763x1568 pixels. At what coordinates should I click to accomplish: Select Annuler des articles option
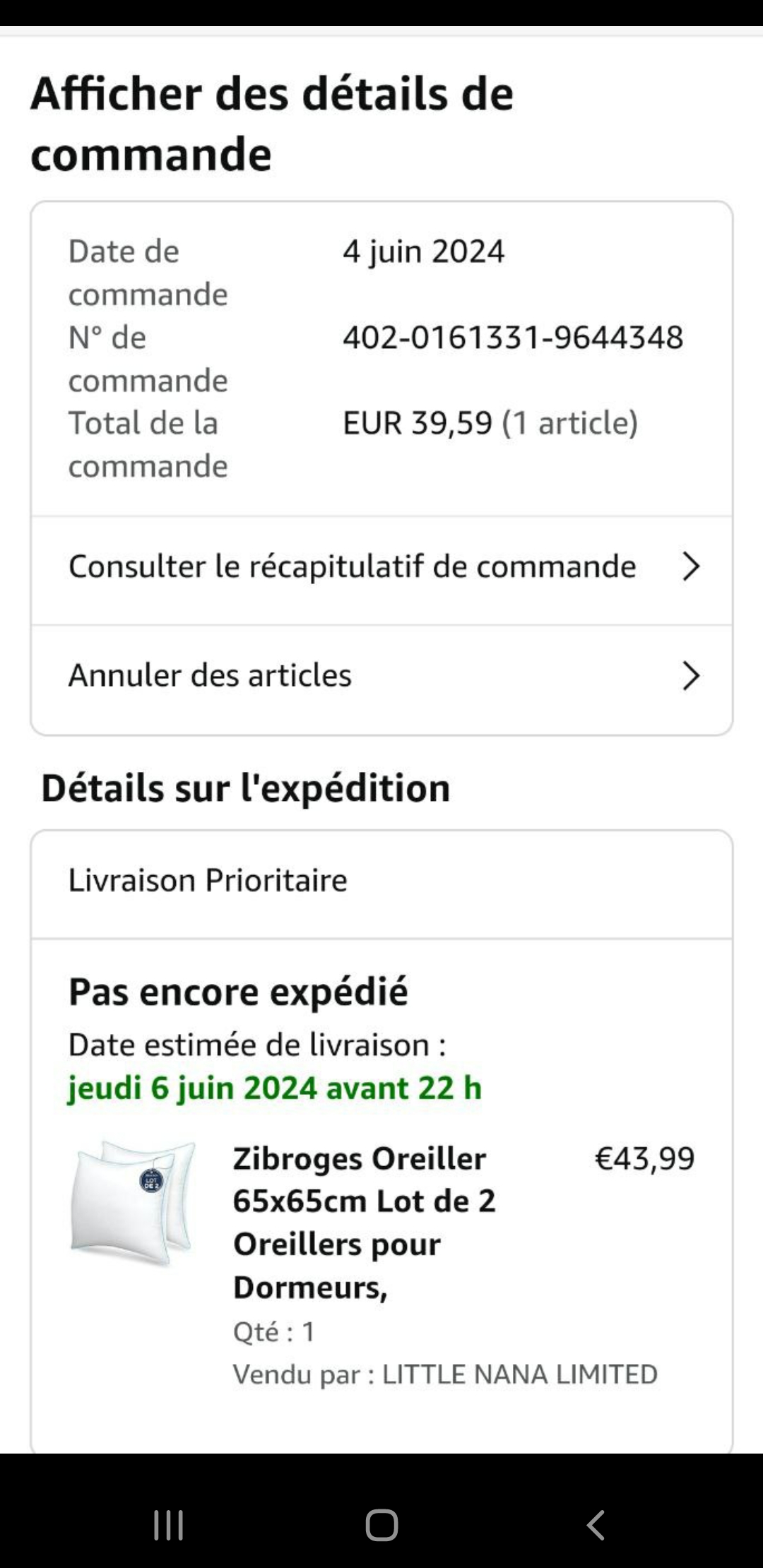[210, 676]
